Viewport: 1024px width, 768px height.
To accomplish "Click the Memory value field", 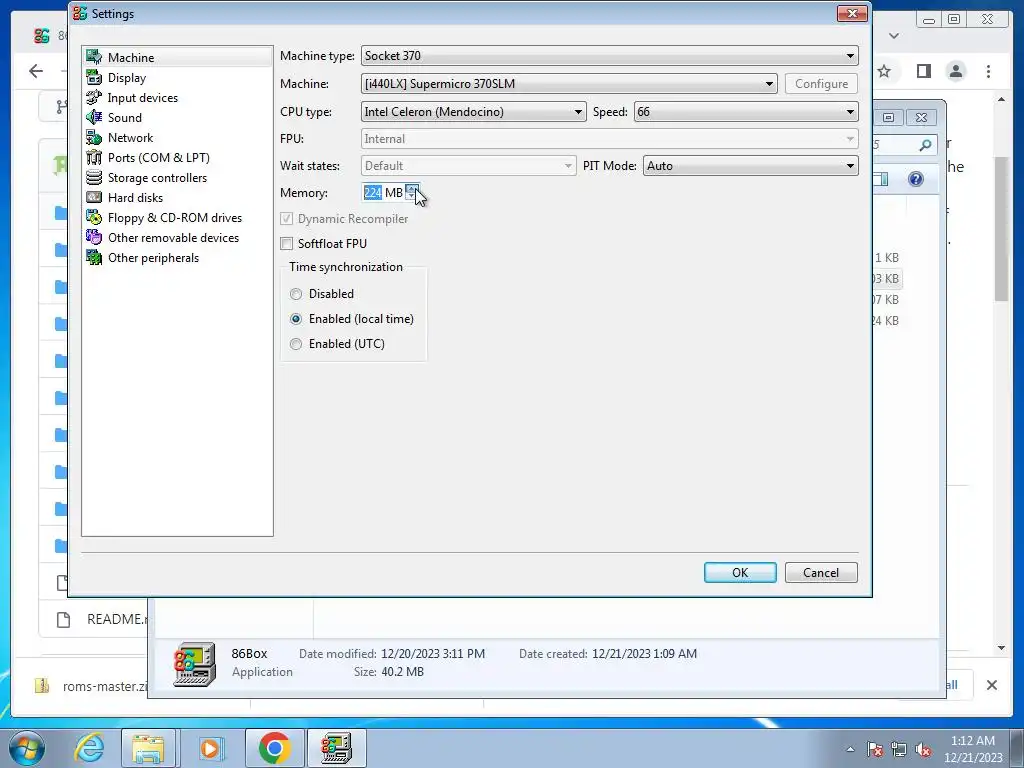I will 383,193.
